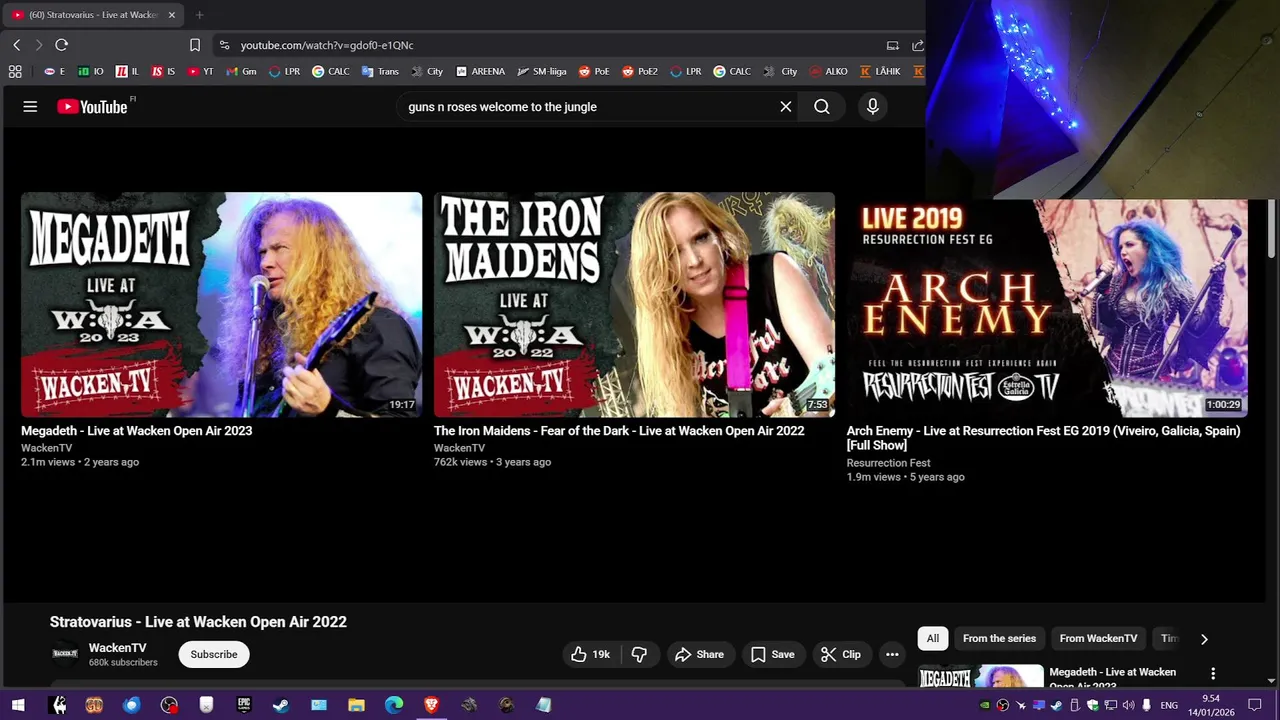Save the video to a playlist

(772, 654)
